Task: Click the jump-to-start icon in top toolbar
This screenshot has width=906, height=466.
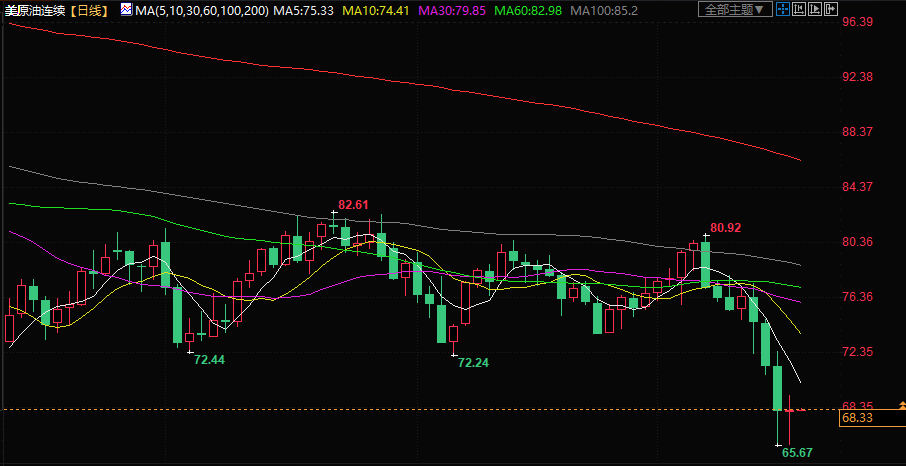Action: click(x=802, y=9)
